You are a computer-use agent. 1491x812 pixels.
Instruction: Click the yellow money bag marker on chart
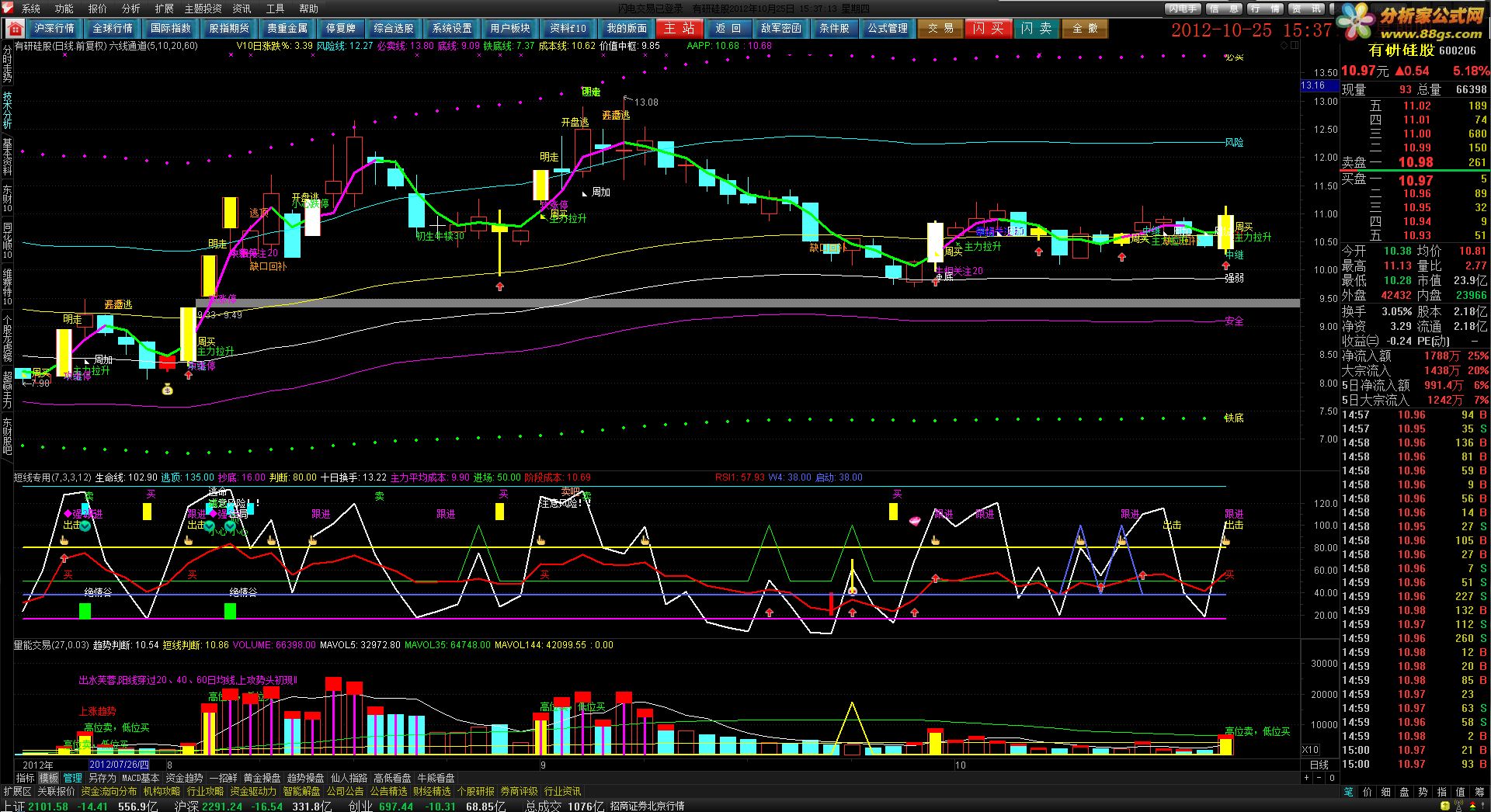pos(168,390)
